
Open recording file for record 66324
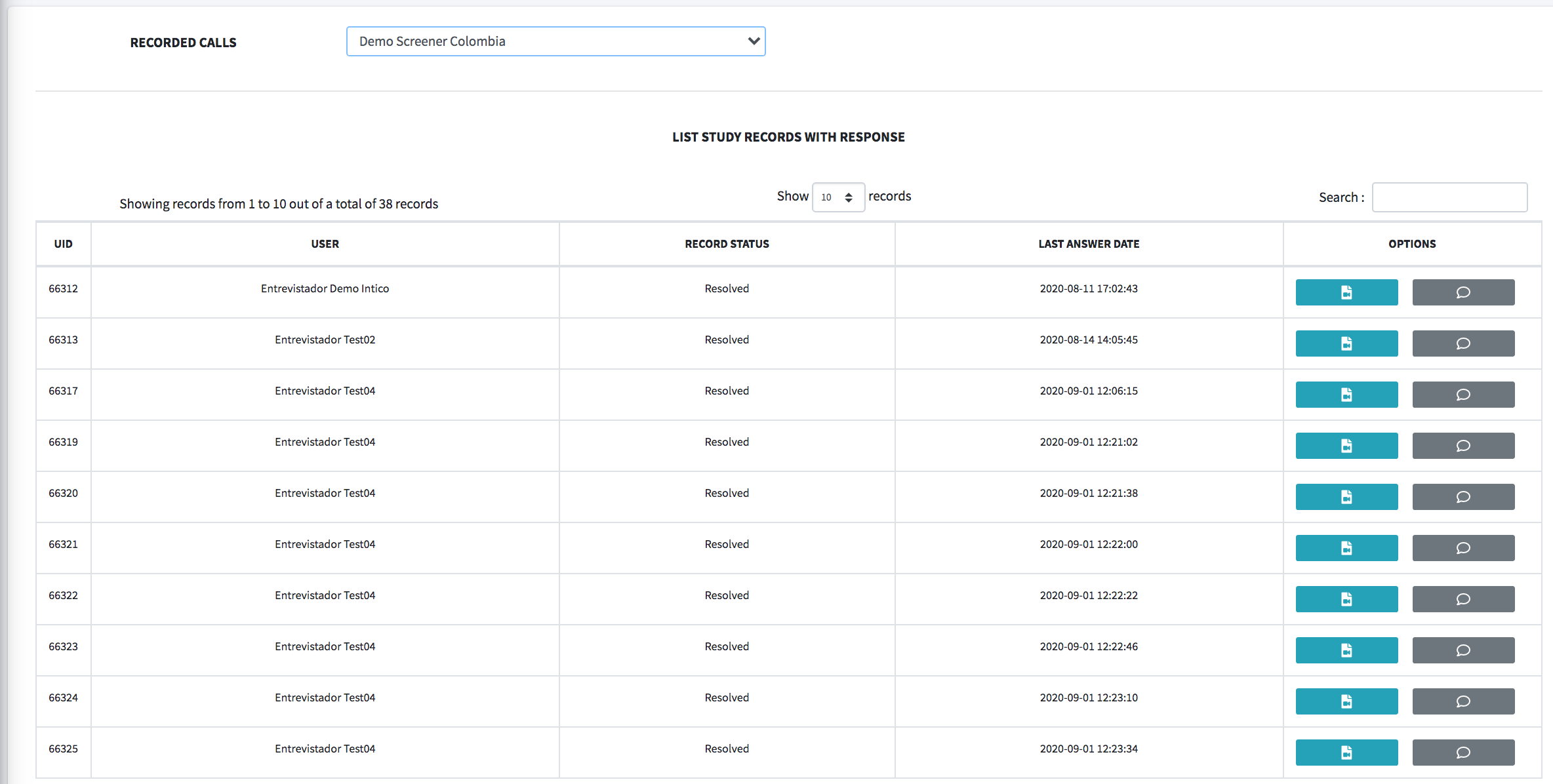pyautogui.click(x=1346, y=701)
